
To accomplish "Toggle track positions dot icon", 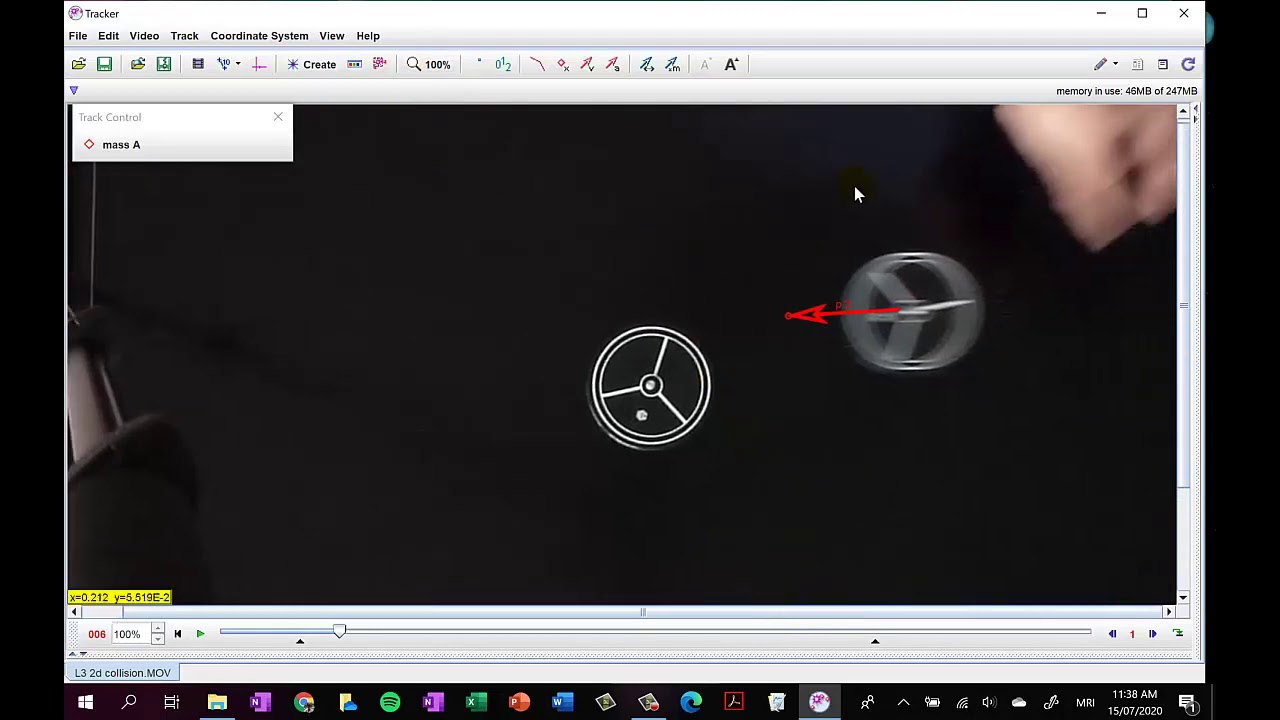I will (x=479, y=64).
